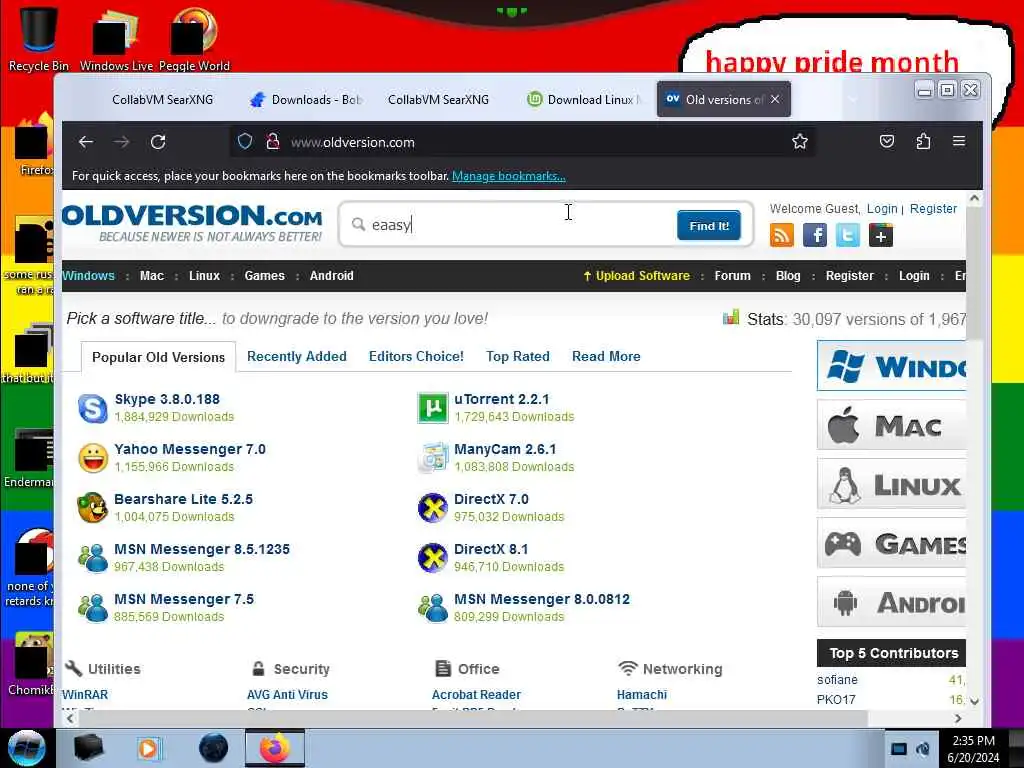Click the uTorrent green icon
The height and width of the screenshot is (768, 1024).
(432, 408)
